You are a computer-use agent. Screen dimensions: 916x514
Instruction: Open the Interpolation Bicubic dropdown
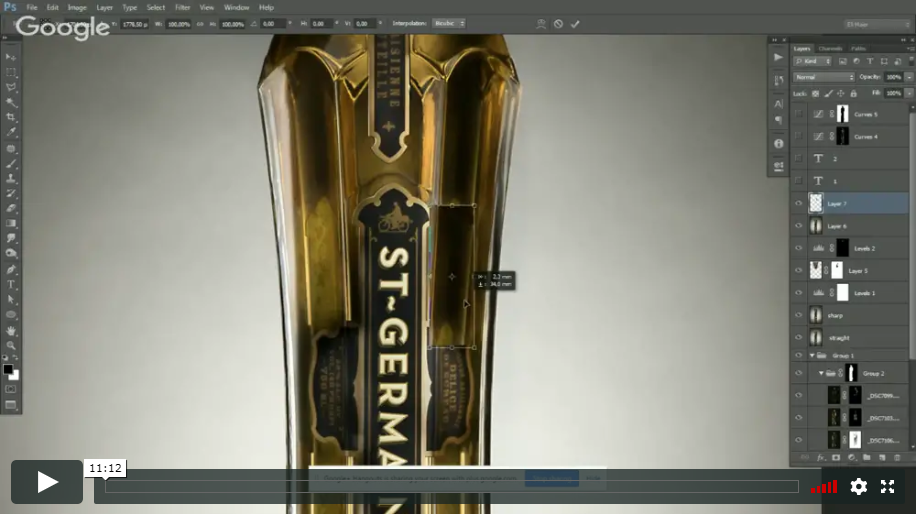coord(449,23)
